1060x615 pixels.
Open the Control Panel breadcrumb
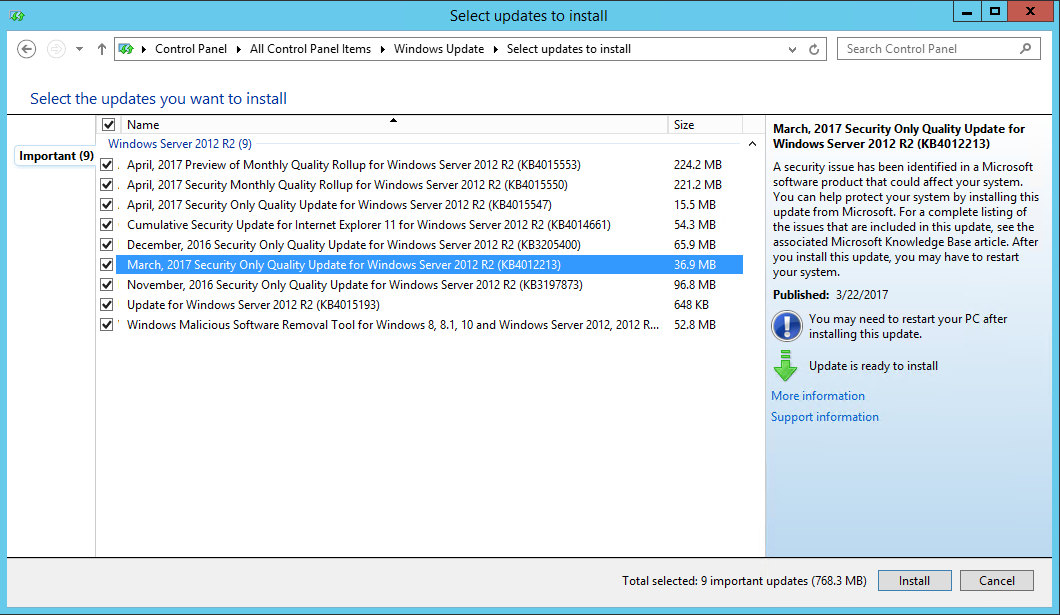191,49
